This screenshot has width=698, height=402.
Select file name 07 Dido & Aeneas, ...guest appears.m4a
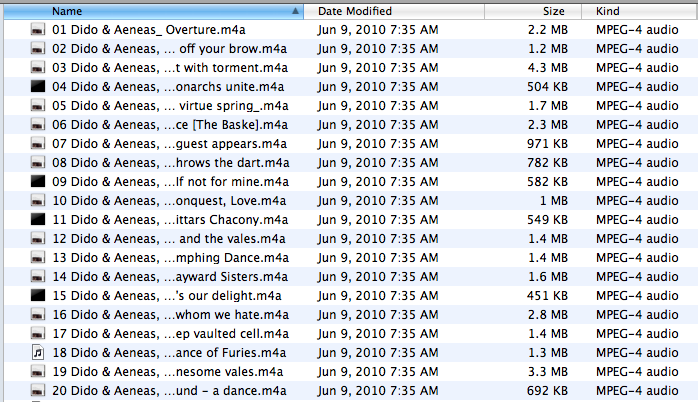pyautogui.click(x=170, y=143)
